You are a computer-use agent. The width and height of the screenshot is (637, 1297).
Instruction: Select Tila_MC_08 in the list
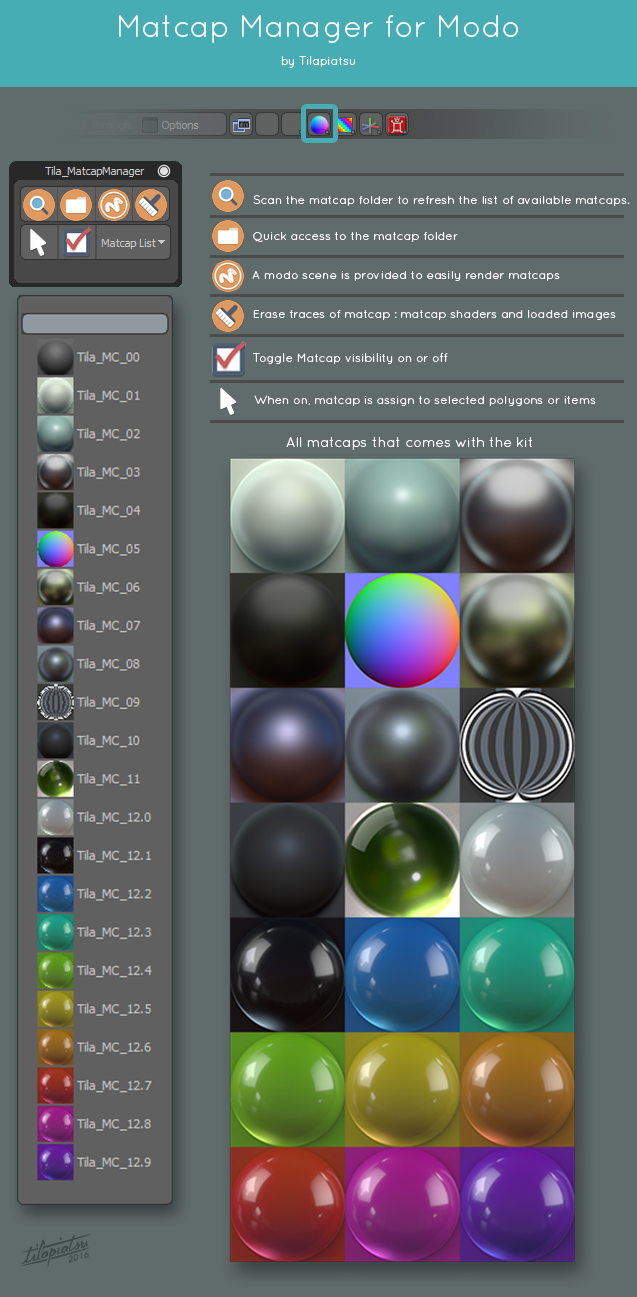click(95, 664)
